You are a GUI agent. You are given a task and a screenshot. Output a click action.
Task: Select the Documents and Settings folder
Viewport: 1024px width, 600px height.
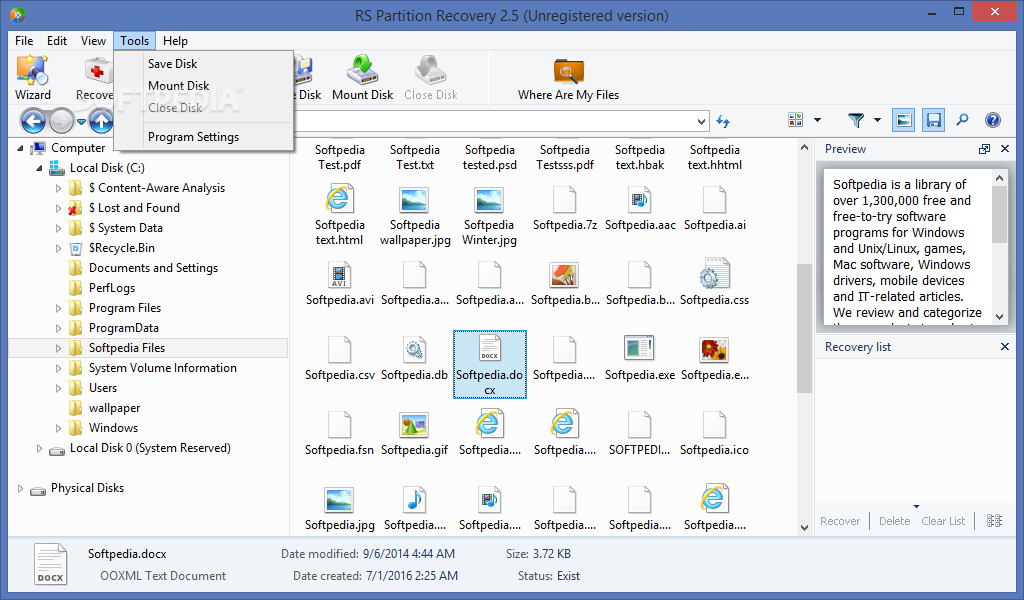click(x=153, y=268)
